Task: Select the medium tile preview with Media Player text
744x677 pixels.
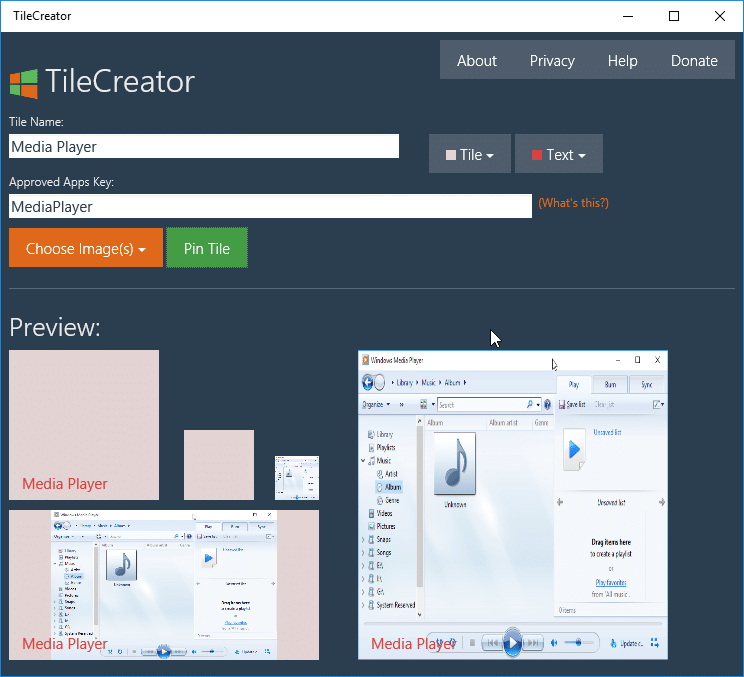Action: tap(84, 425)
